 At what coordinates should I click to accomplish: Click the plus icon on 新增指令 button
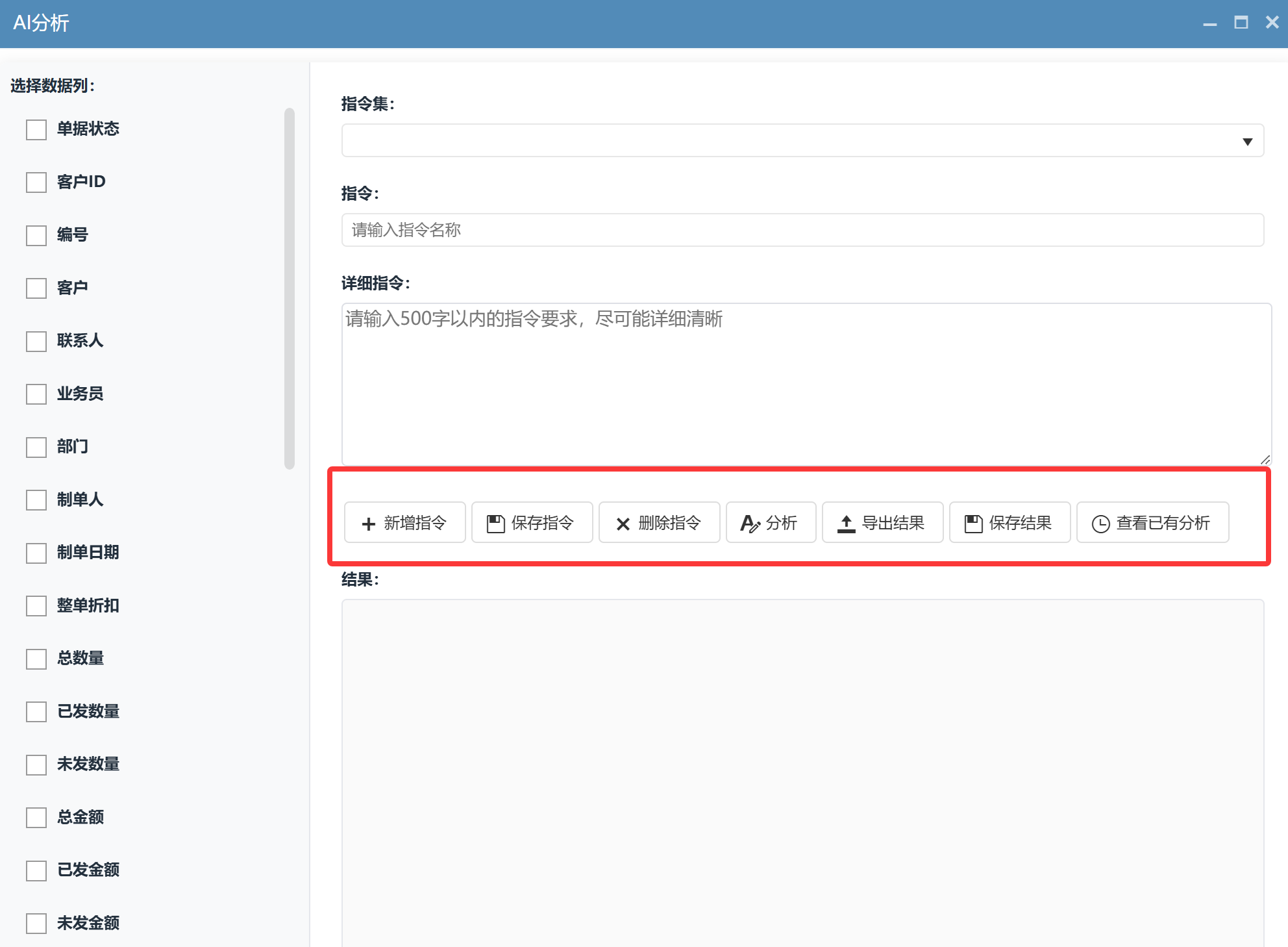(369, 524)
